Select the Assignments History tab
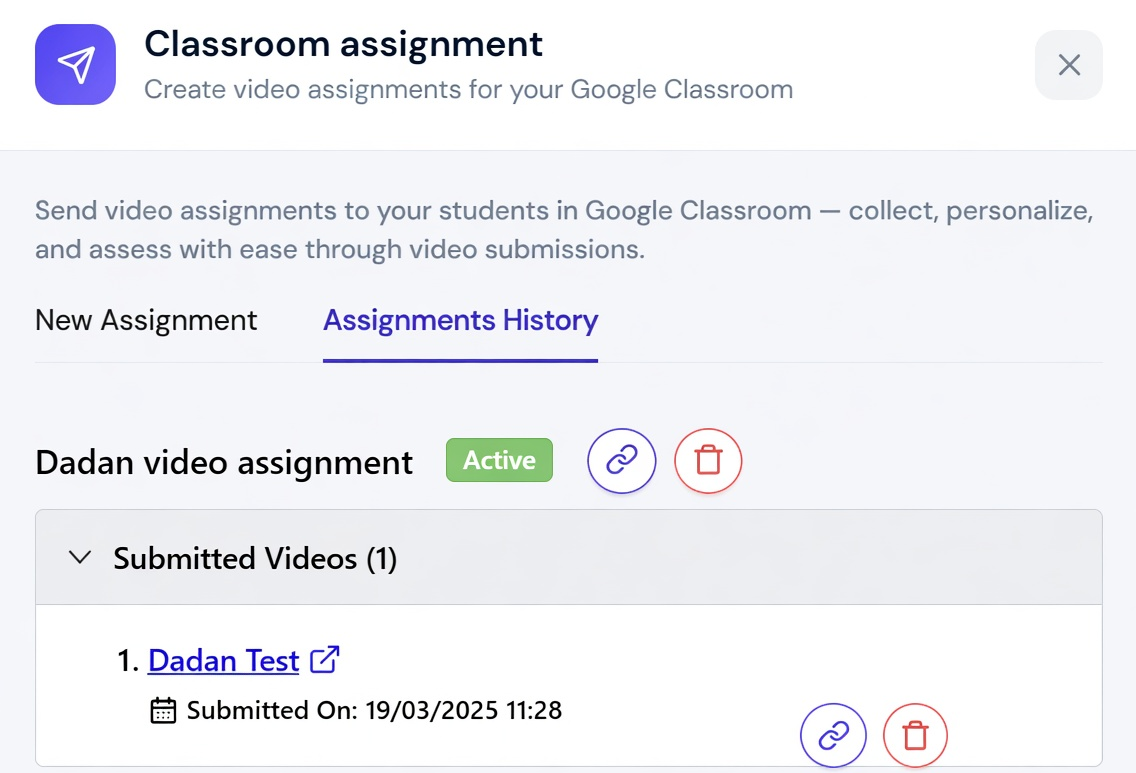Screen dimensions: 1136x773 (x=461, y=320)
